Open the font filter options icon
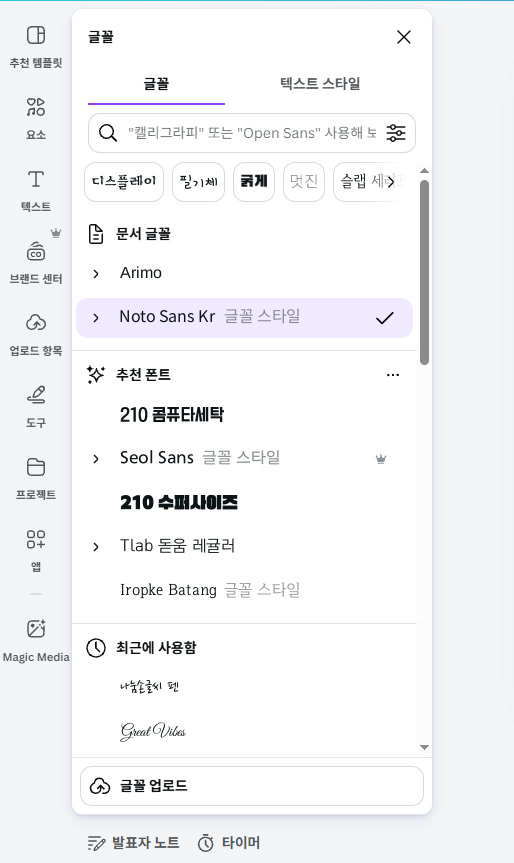514x863 pixels. click(x=396, y=133)
